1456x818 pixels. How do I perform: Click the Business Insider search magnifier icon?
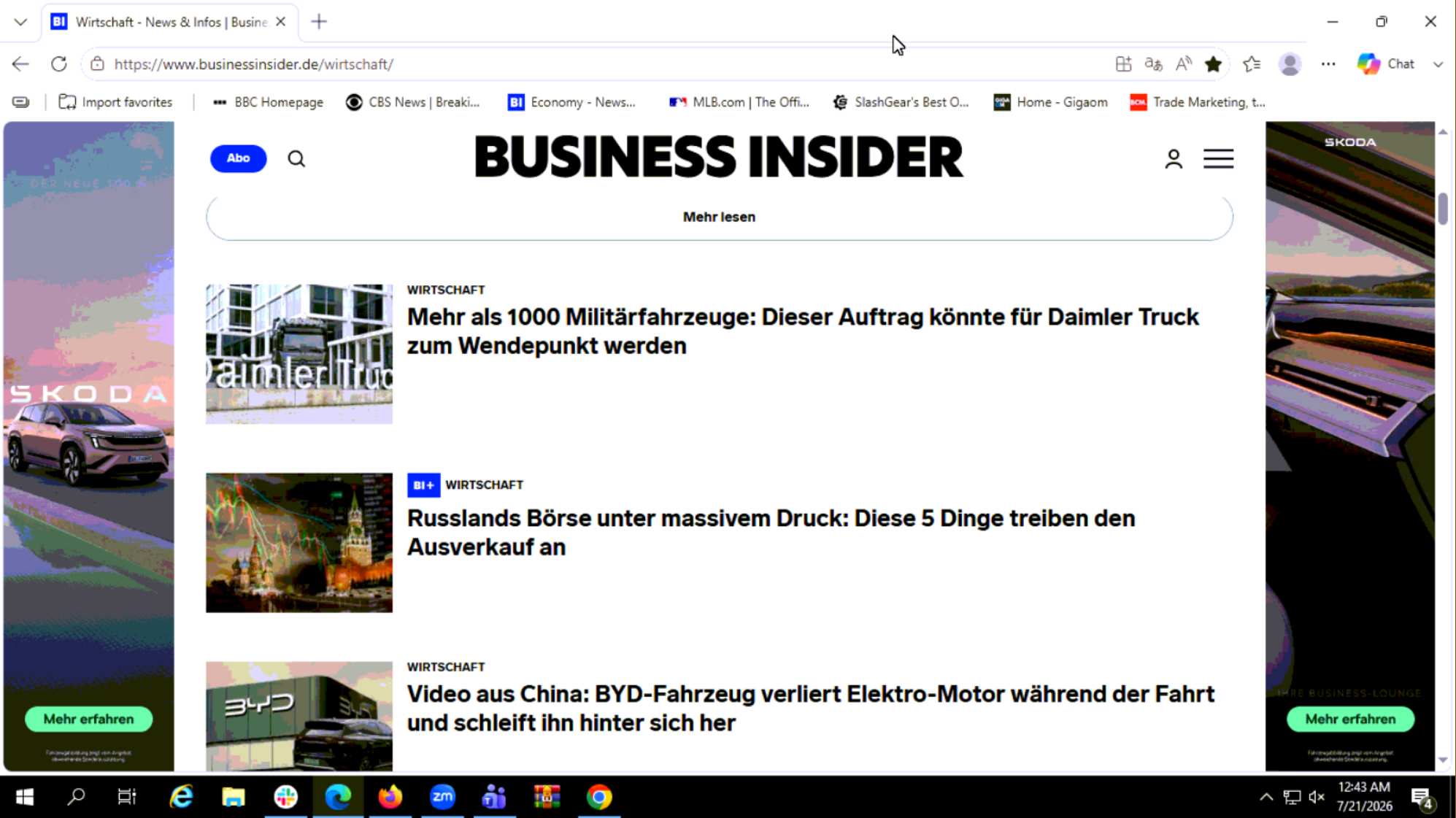(x=296, y=158)
